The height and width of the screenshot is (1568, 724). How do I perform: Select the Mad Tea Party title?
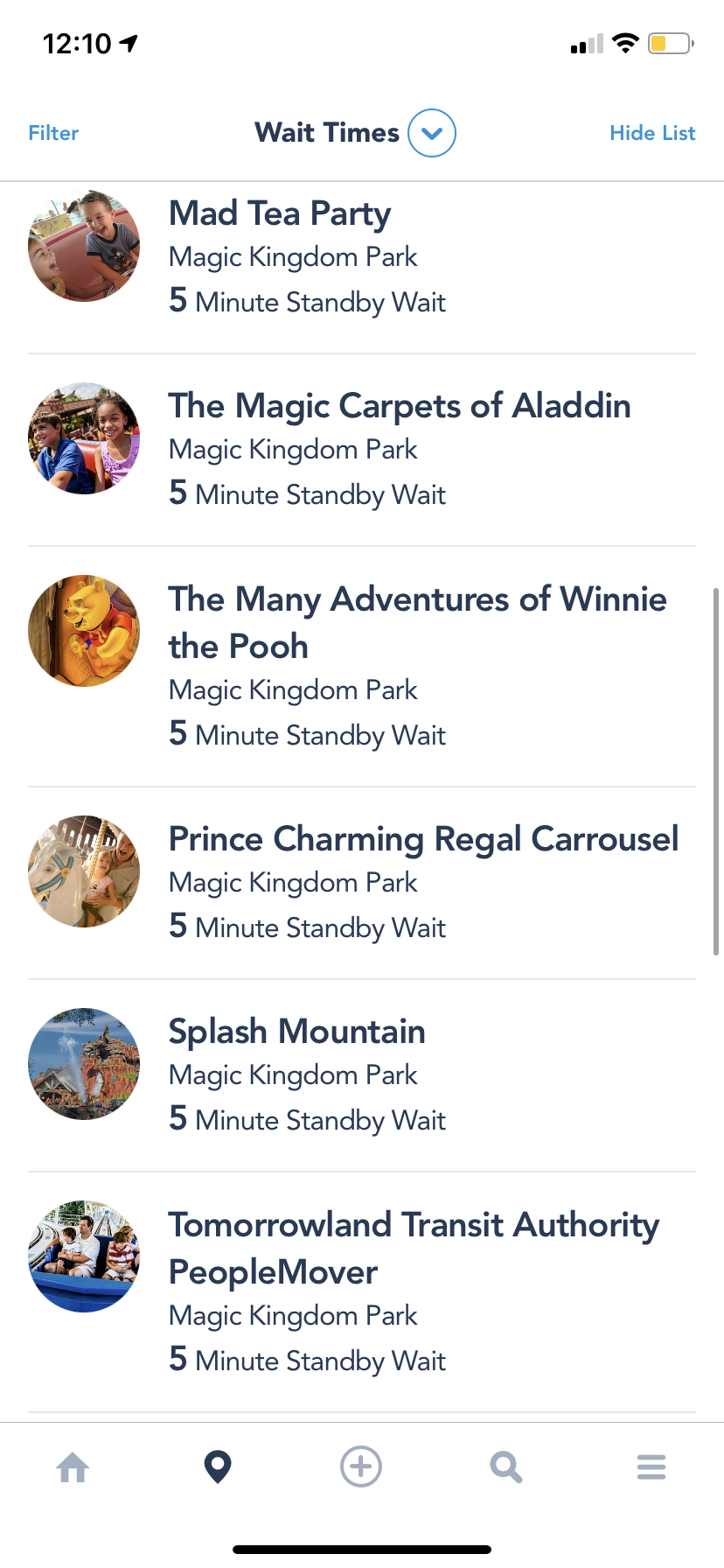280,213
